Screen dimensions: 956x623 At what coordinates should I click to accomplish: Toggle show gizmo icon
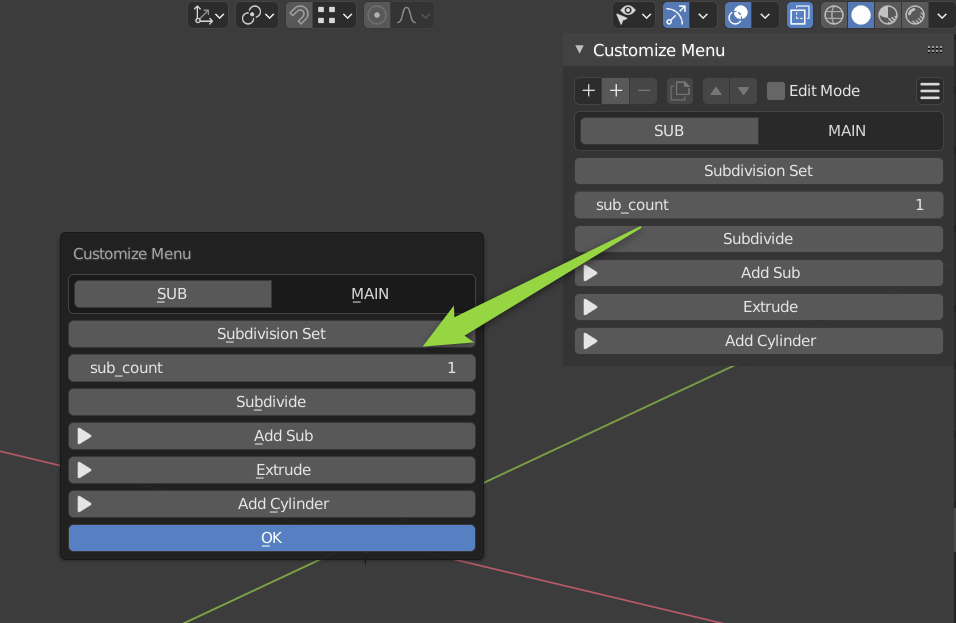click(x=676, y=15)
